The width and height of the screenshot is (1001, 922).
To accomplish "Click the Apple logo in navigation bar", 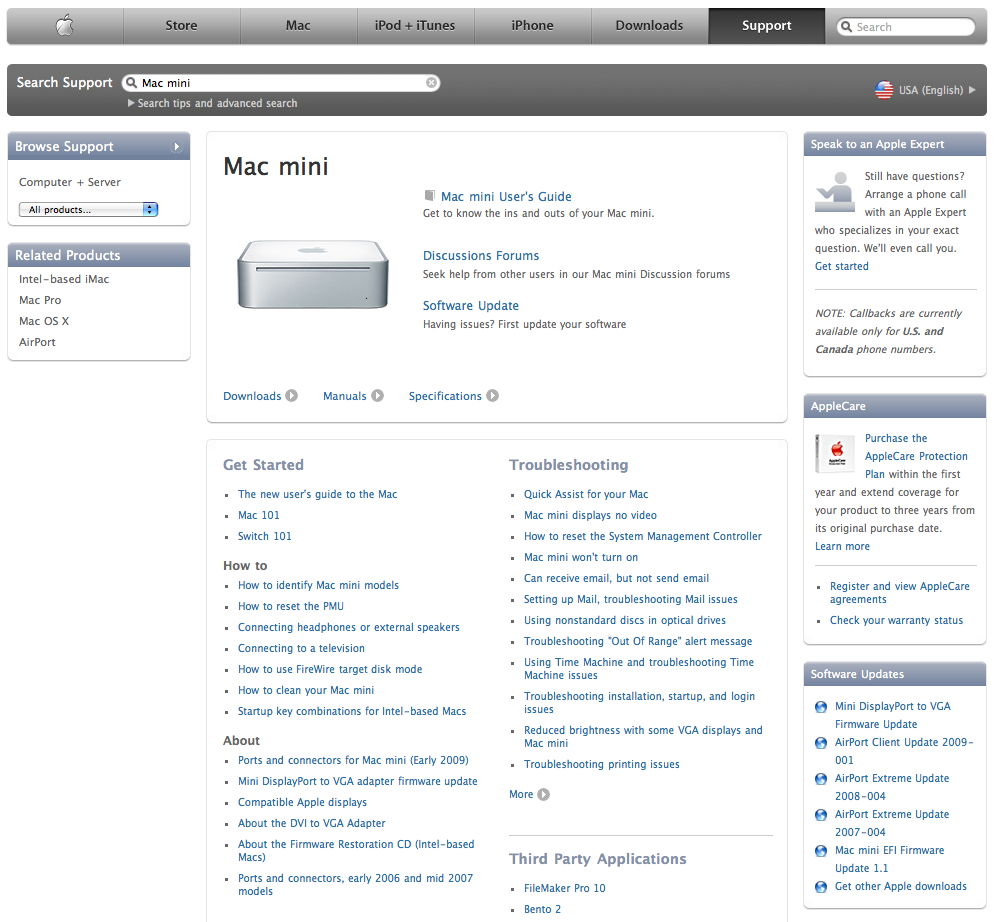I will (x=64, y=26).
